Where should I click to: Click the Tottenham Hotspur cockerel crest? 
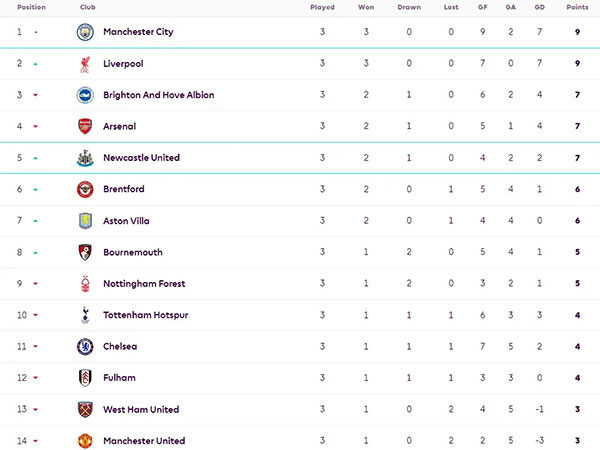click(85, 315)
